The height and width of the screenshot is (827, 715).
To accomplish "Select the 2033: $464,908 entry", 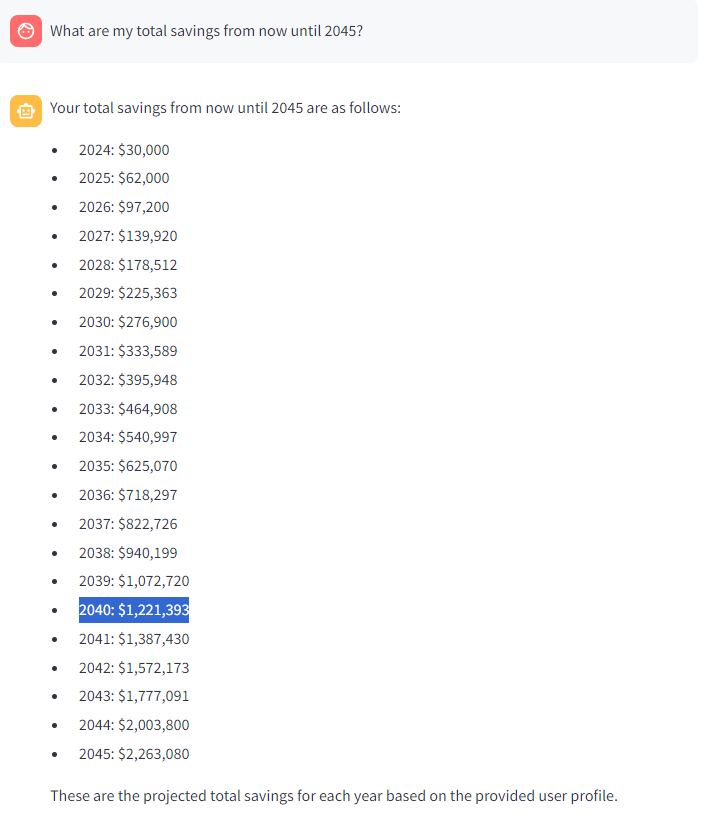I will (128, 409).
